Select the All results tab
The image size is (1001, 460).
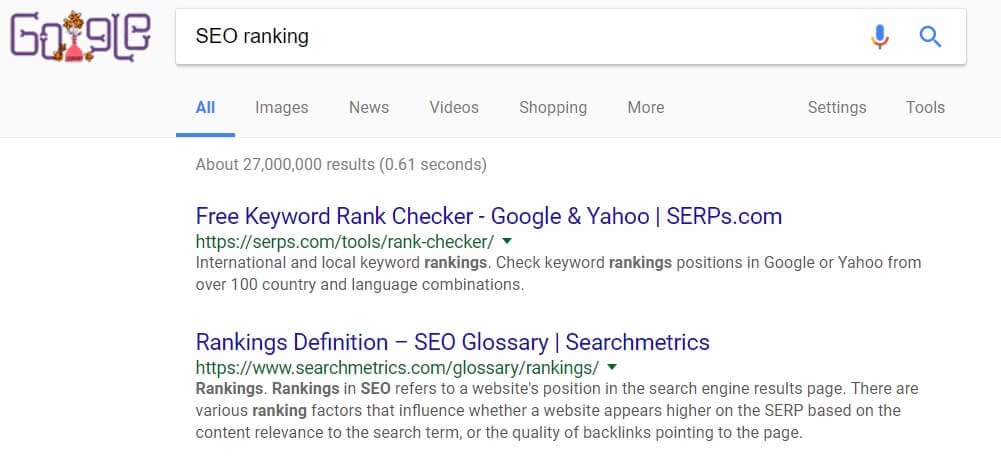pos(205,108)
